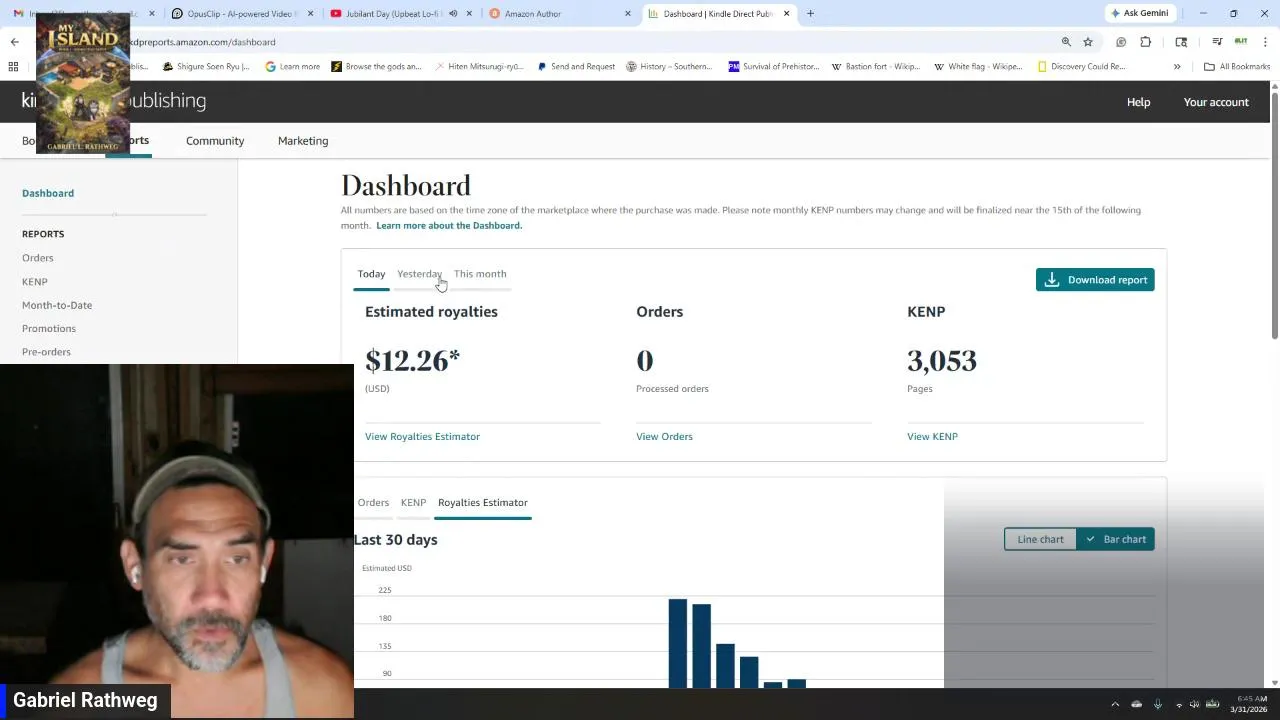Open the Promotions report
This screenshot has height=720, width=1280.
coord(49,328)
